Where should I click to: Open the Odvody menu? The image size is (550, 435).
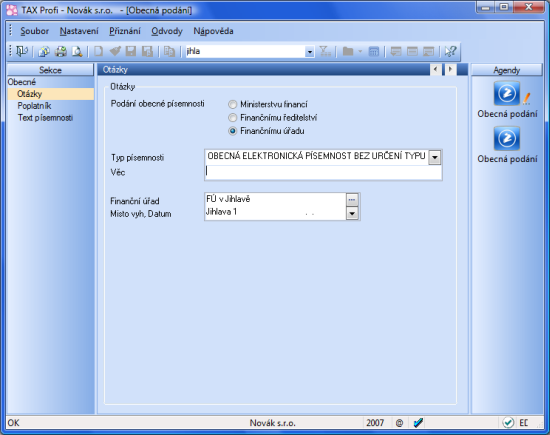coord(167,31)
